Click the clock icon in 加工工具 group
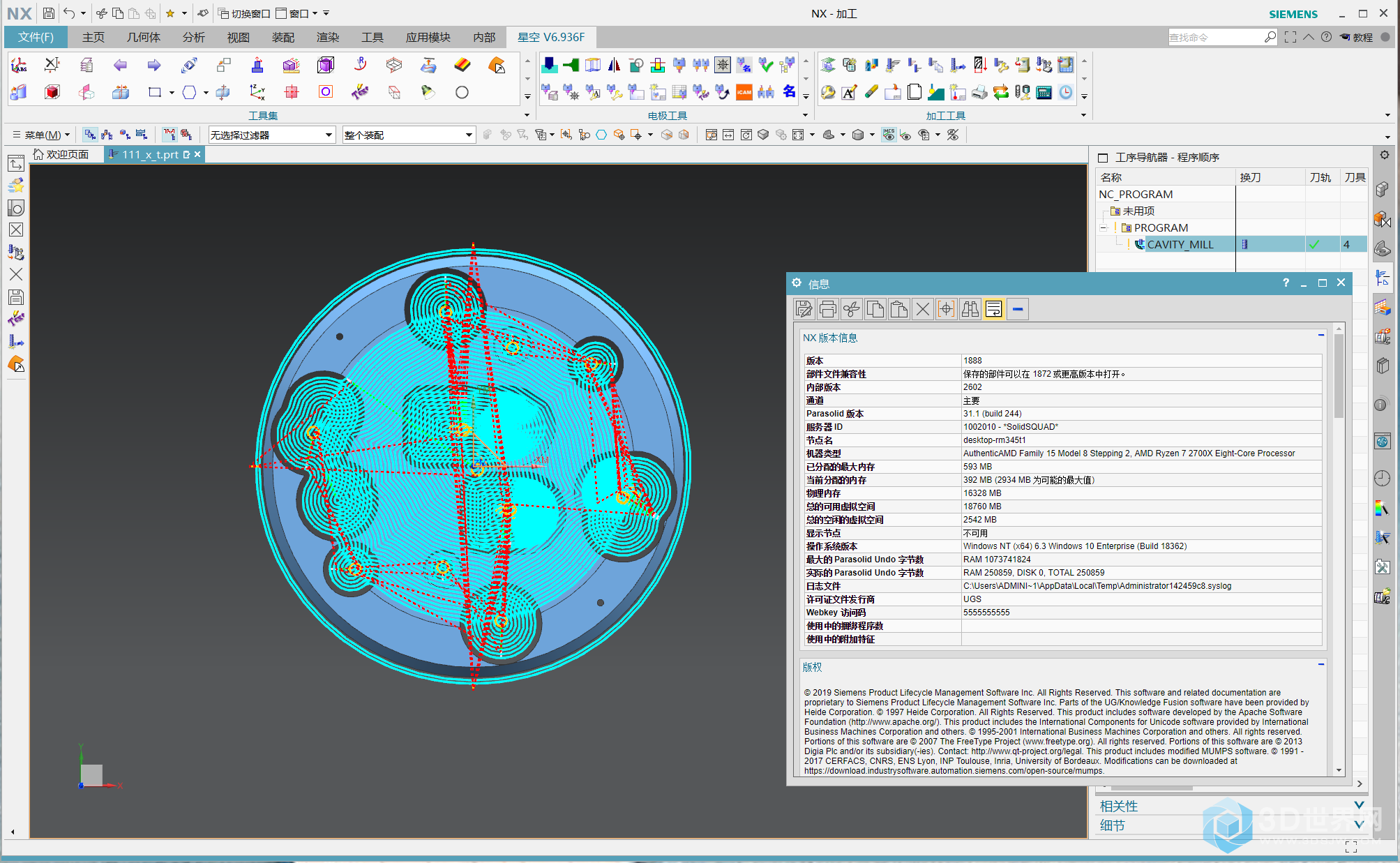Image resolution: width=1400 pixels, height=863 pixels. click(1066, 92)
